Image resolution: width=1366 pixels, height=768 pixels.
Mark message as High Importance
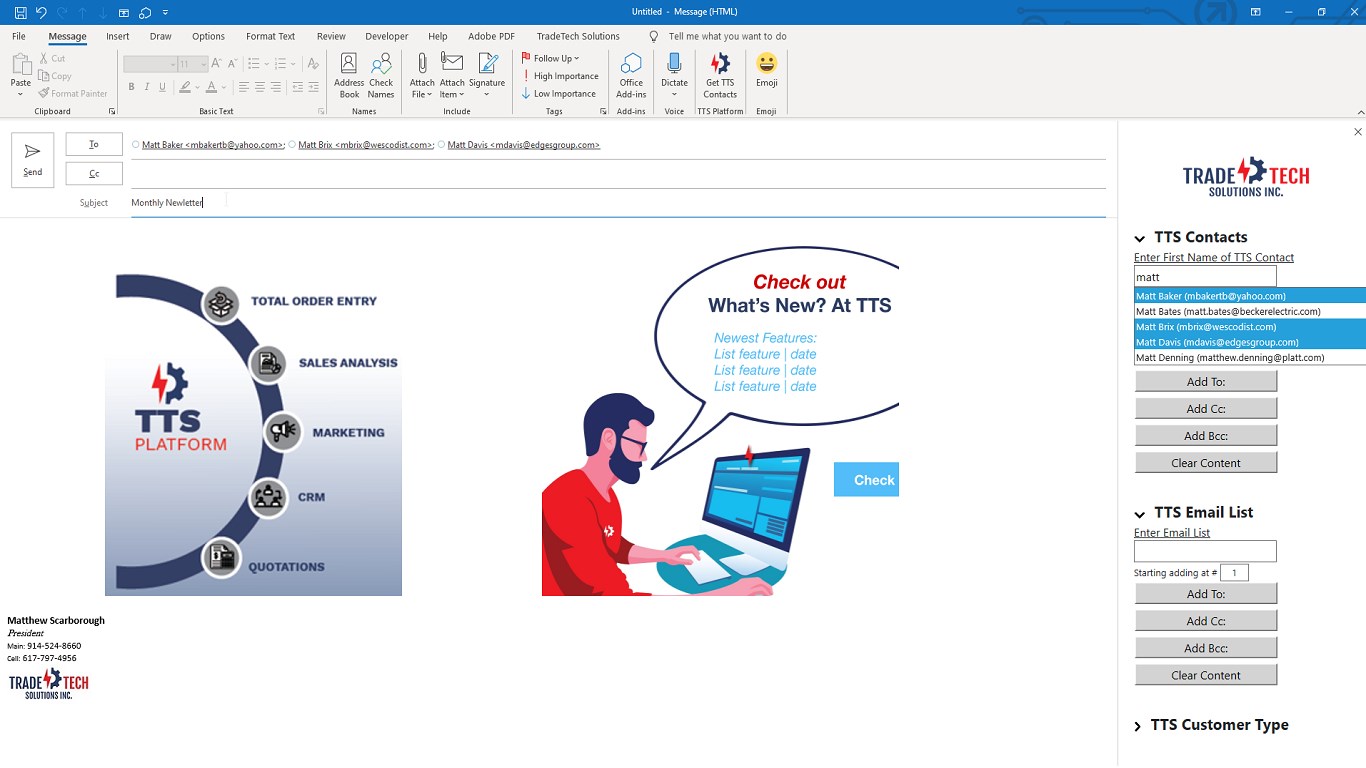pos(560,76)
